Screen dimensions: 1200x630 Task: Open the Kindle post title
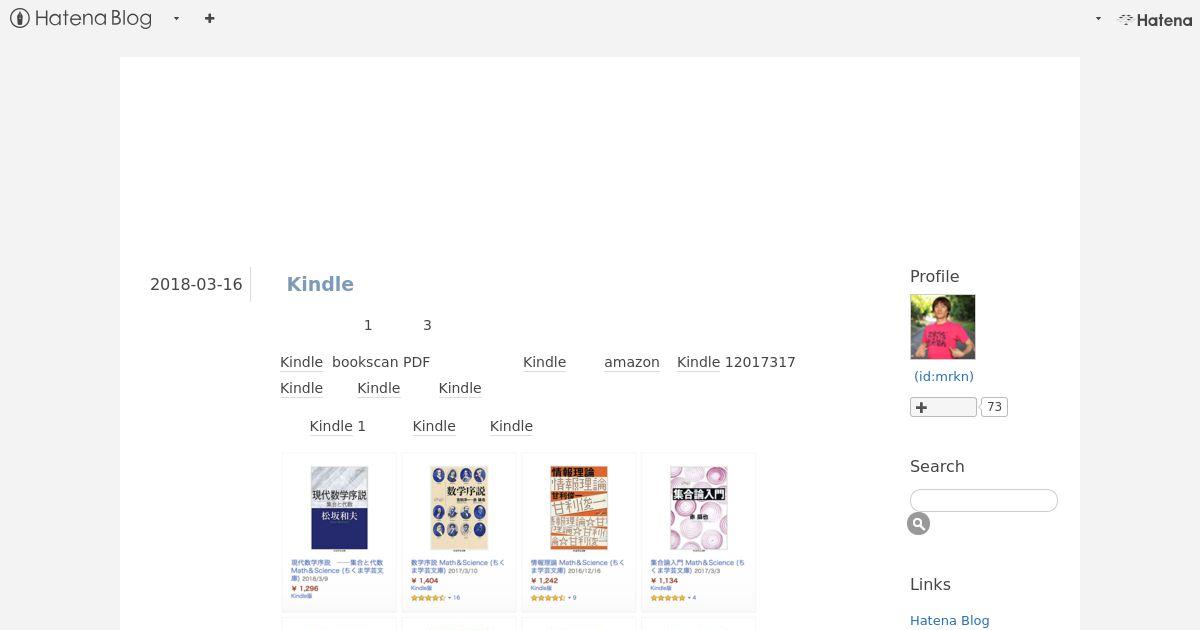320,284
